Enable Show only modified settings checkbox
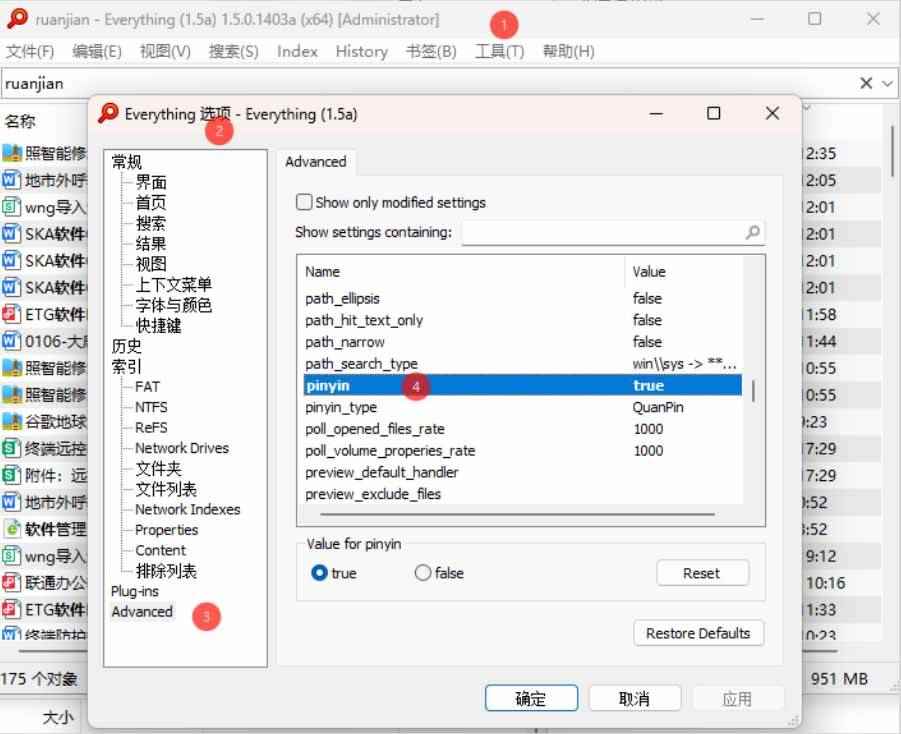This screenshot has height=734, width=901. click(303, 202)
